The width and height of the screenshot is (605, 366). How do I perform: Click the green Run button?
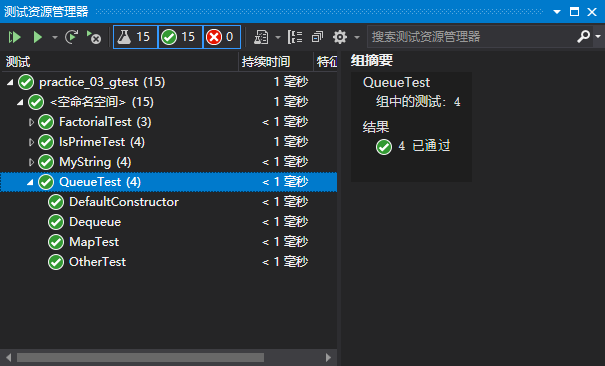coord(37,37)
